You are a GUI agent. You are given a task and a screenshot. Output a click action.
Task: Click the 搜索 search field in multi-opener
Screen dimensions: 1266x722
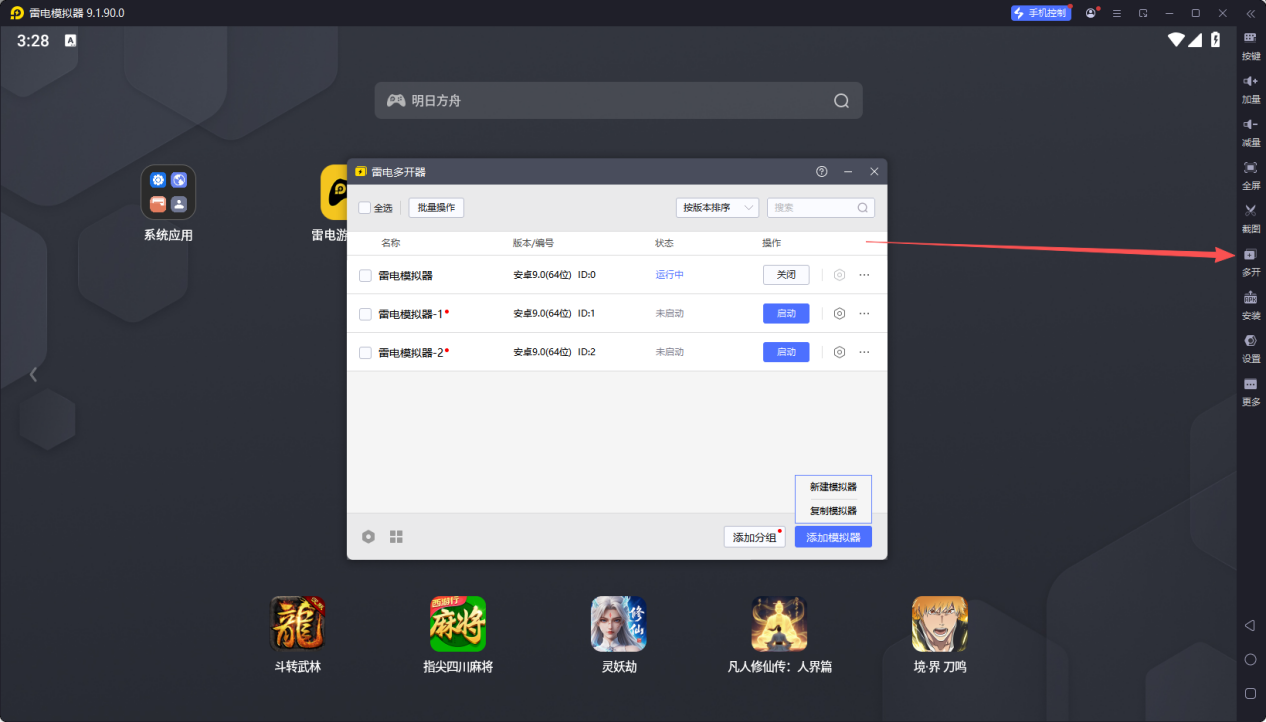[821, 208]
